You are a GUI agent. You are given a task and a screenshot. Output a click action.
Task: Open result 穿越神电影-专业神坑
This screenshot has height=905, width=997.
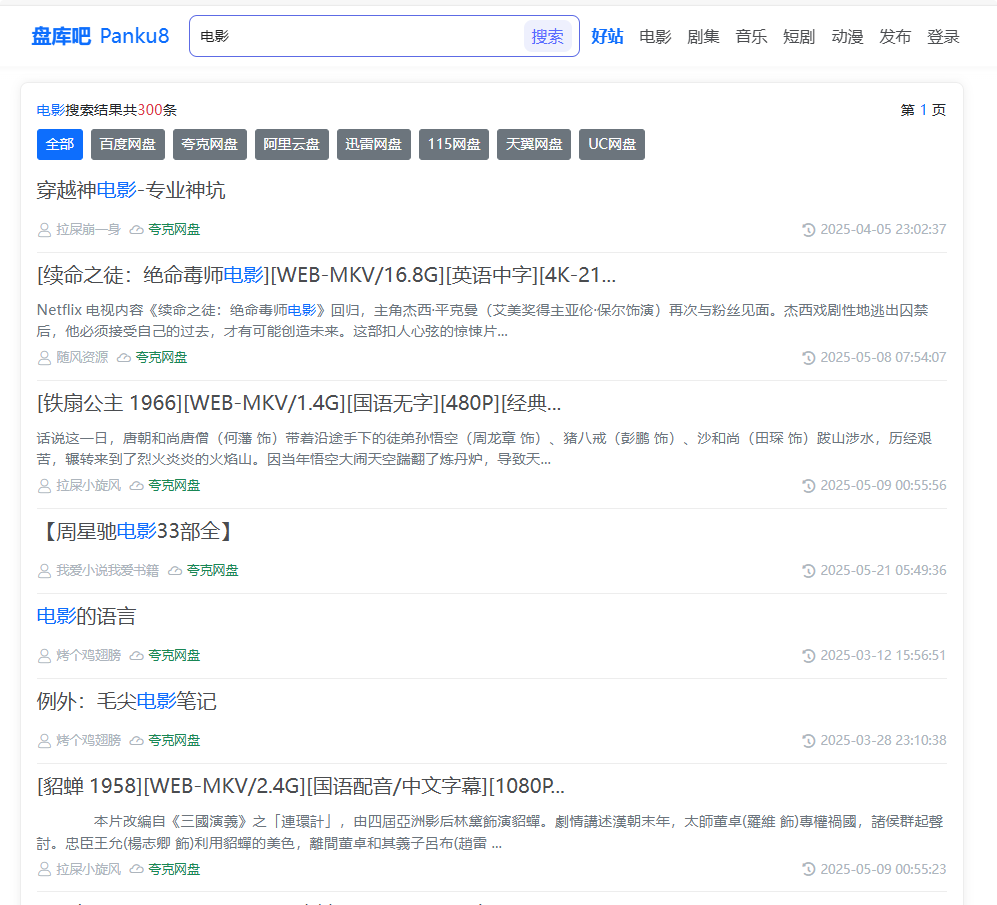click(x=131, y=190)
